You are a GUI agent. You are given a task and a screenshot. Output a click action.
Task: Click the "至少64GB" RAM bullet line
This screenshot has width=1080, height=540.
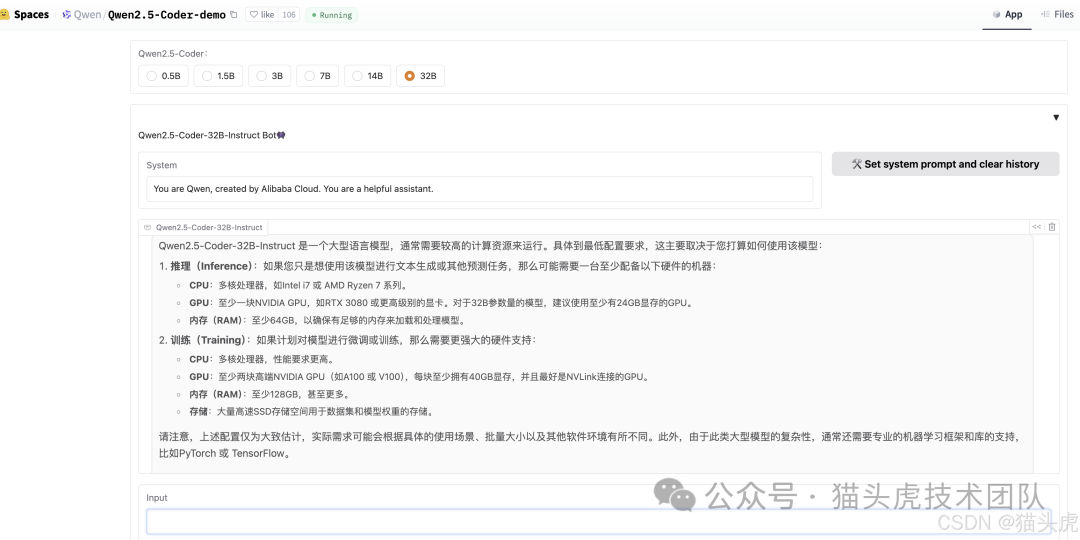[x=328, y=320]
